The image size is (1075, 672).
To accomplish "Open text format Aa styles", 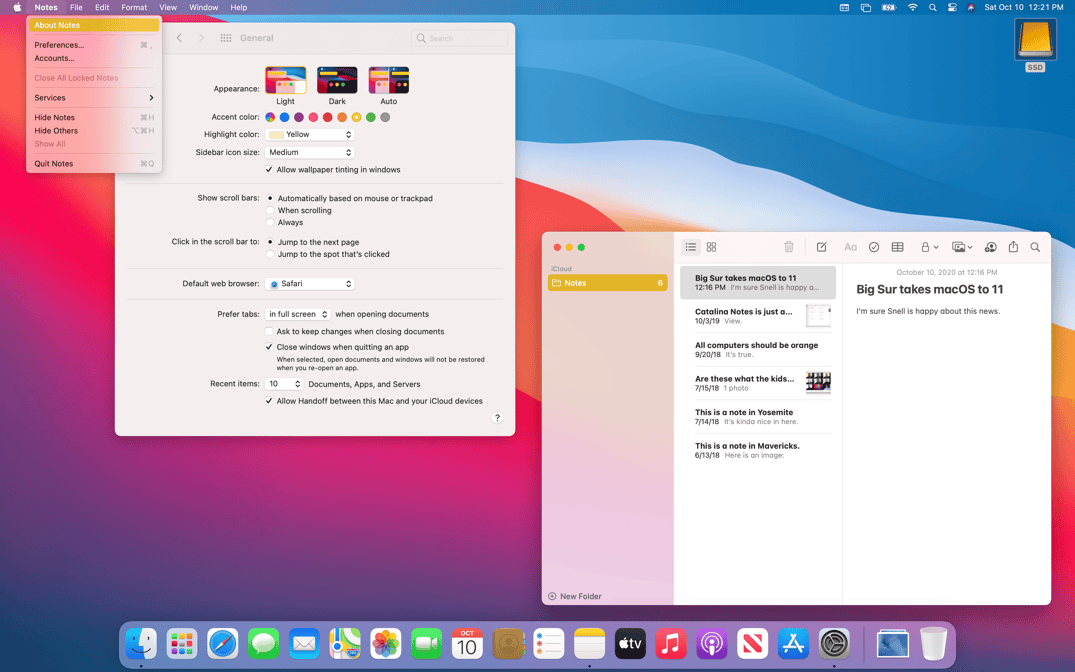I will [850, 247].
